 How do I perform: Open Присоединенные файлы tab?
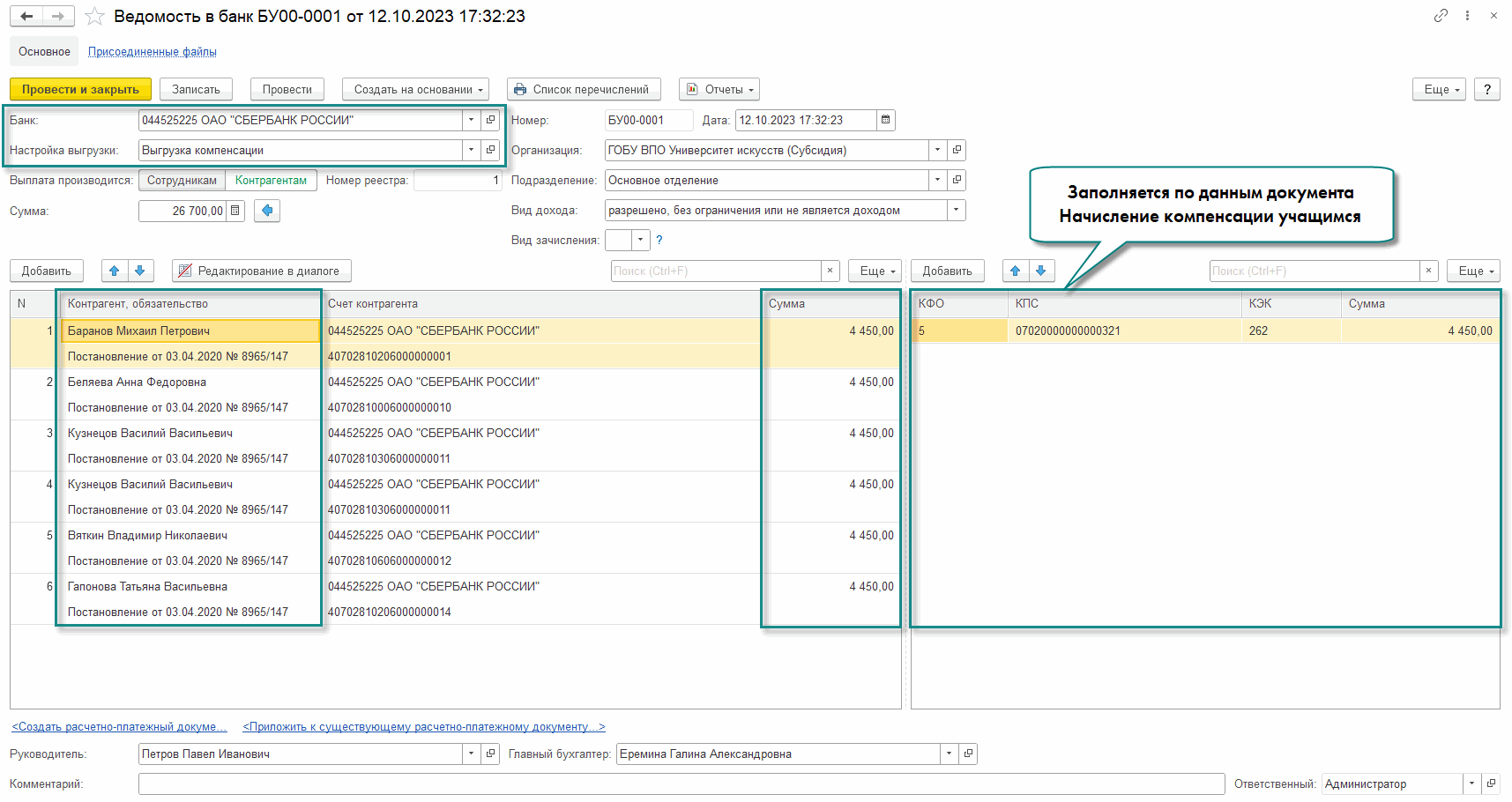click(x=153, y=51)
